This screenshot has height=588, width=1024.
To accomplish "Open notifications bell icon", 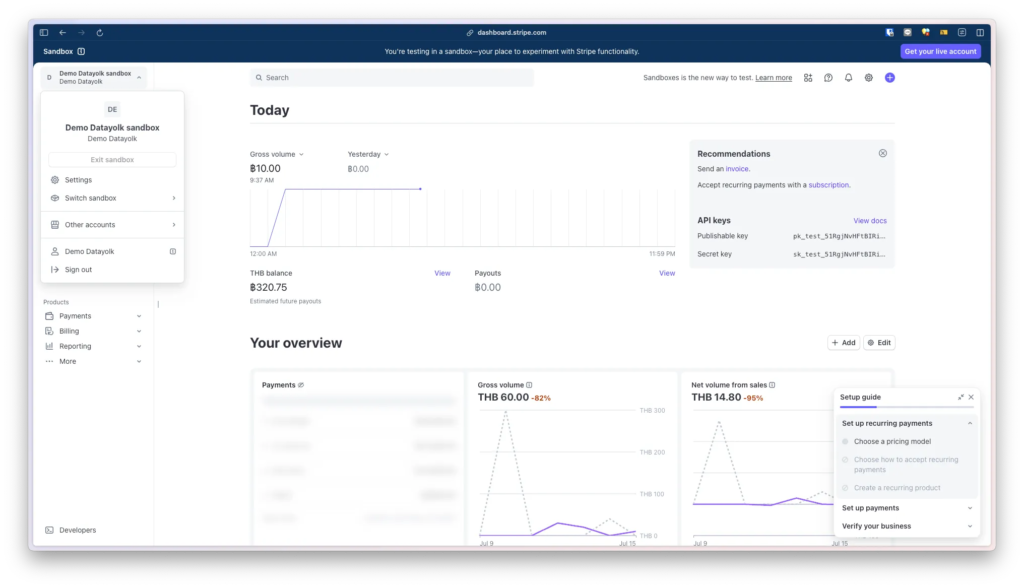I will pos(848,78).
